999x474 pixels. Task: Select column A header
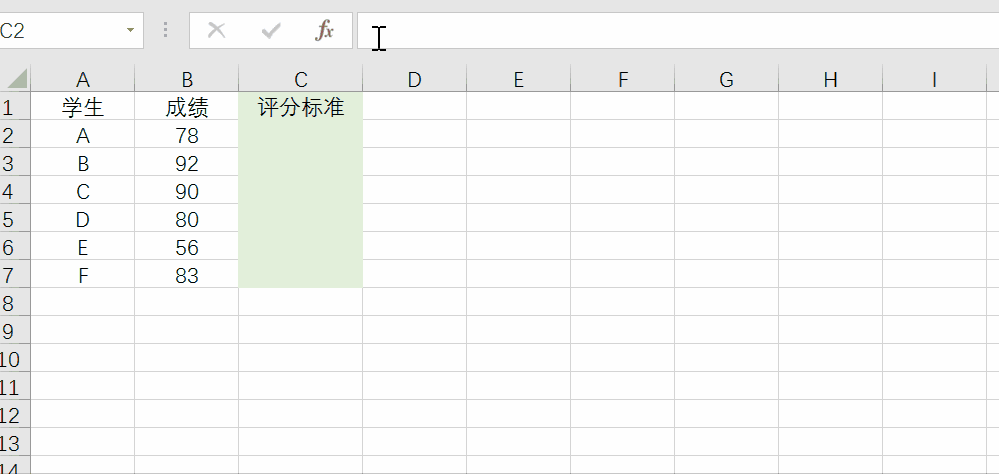click(x=83, y=80)
